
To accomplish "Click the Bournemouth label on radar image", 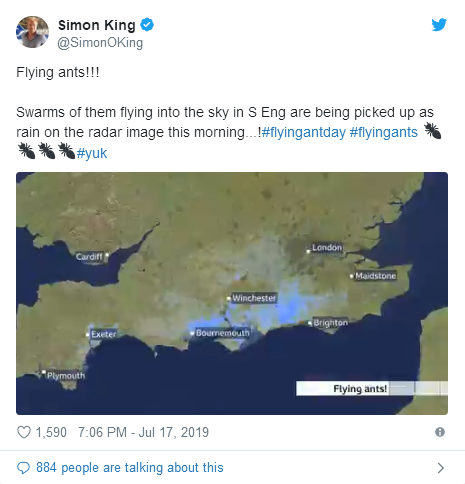I will click(222, 333).
